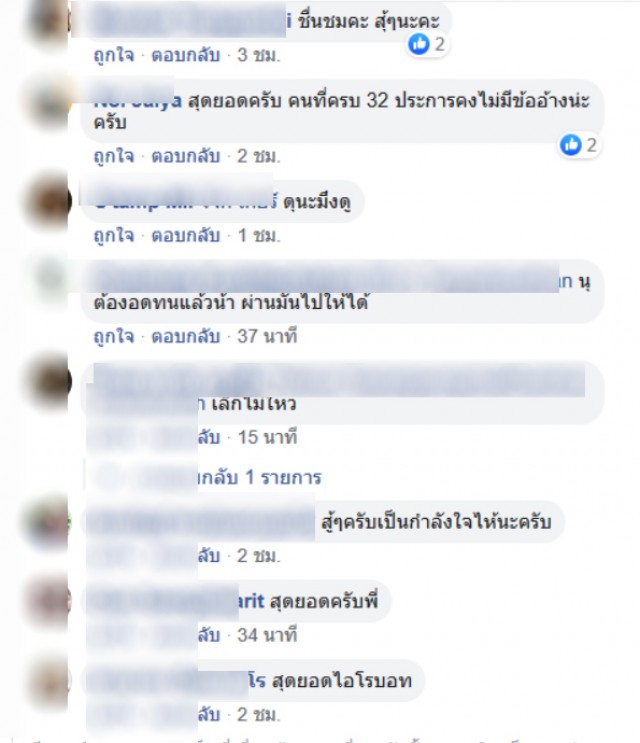
Task: Like the comment about 32 ประการ
Action: click(x=114, y=156)
